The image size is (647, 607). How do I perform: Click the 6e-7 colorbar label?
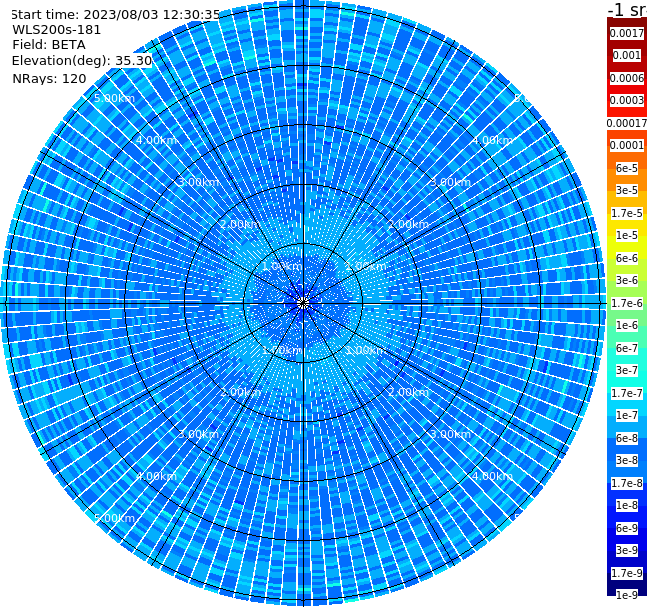click(627, 348)
